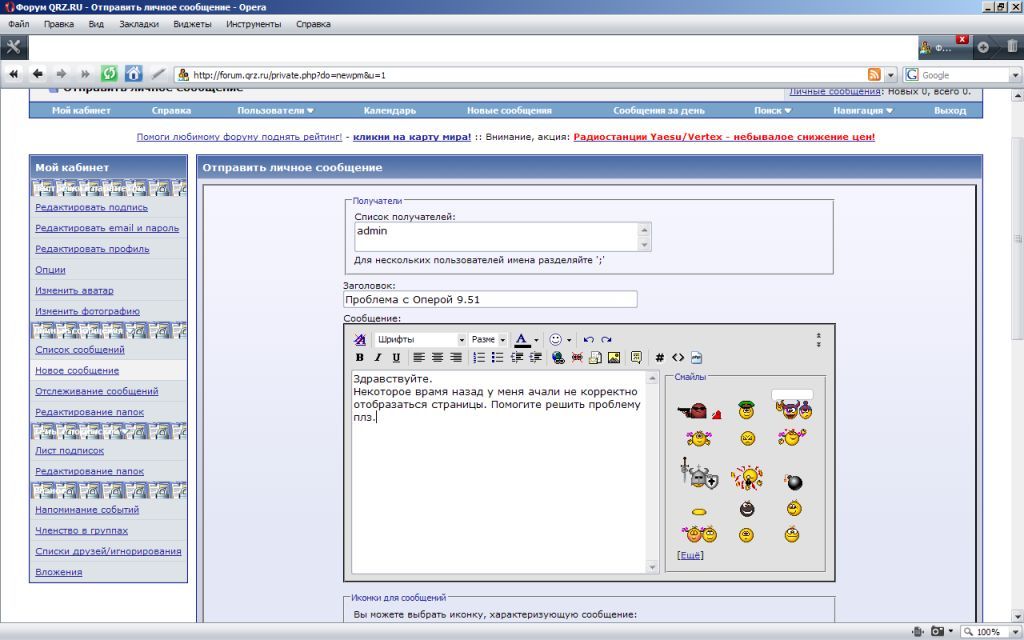Insert the bomb smiley

793,483
